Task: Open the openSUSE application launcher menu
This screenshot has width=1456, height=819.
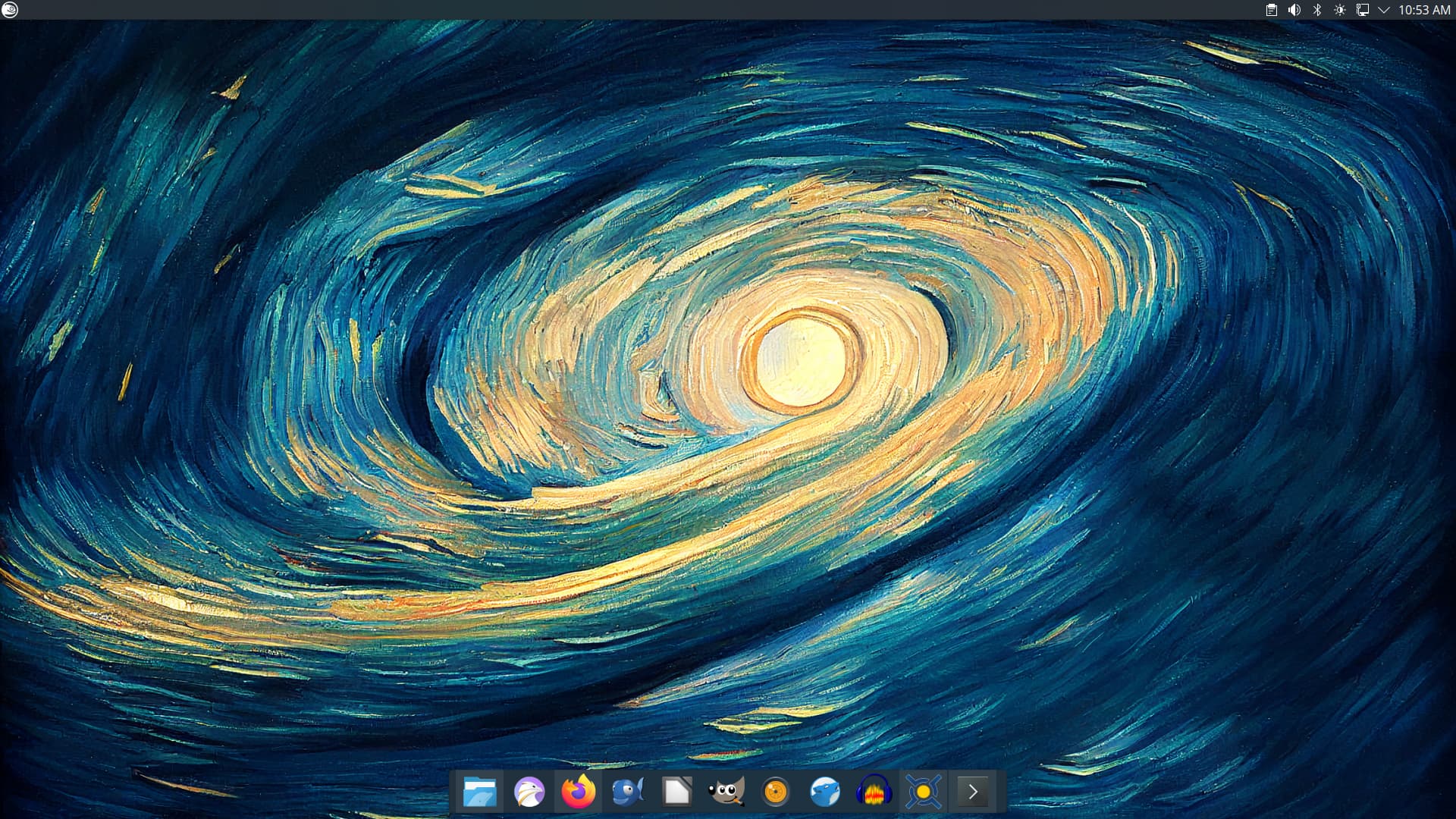Action: click(10, 10)
